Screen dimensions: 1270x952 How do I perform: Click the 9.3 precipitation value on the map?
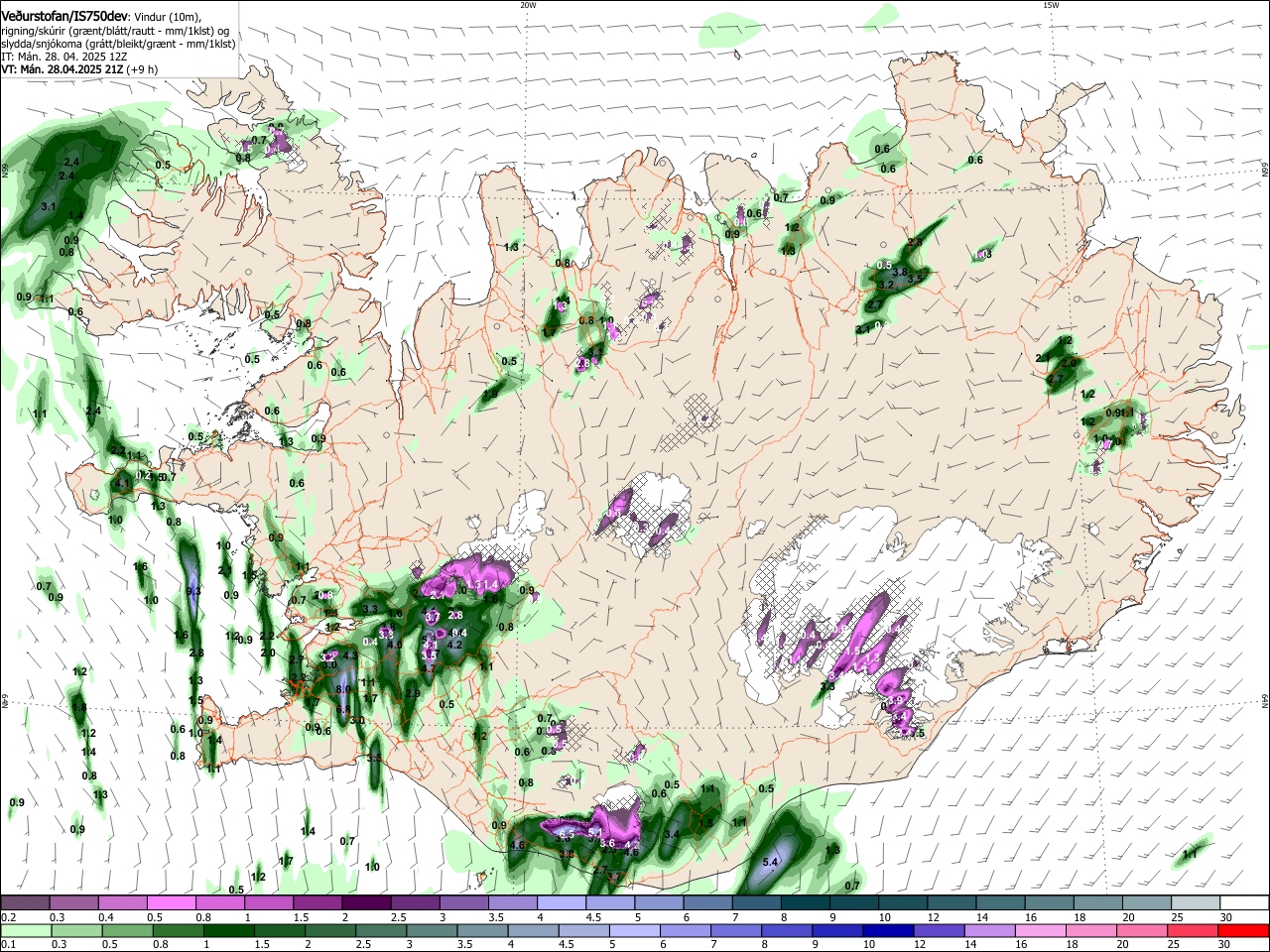[193, 591]
